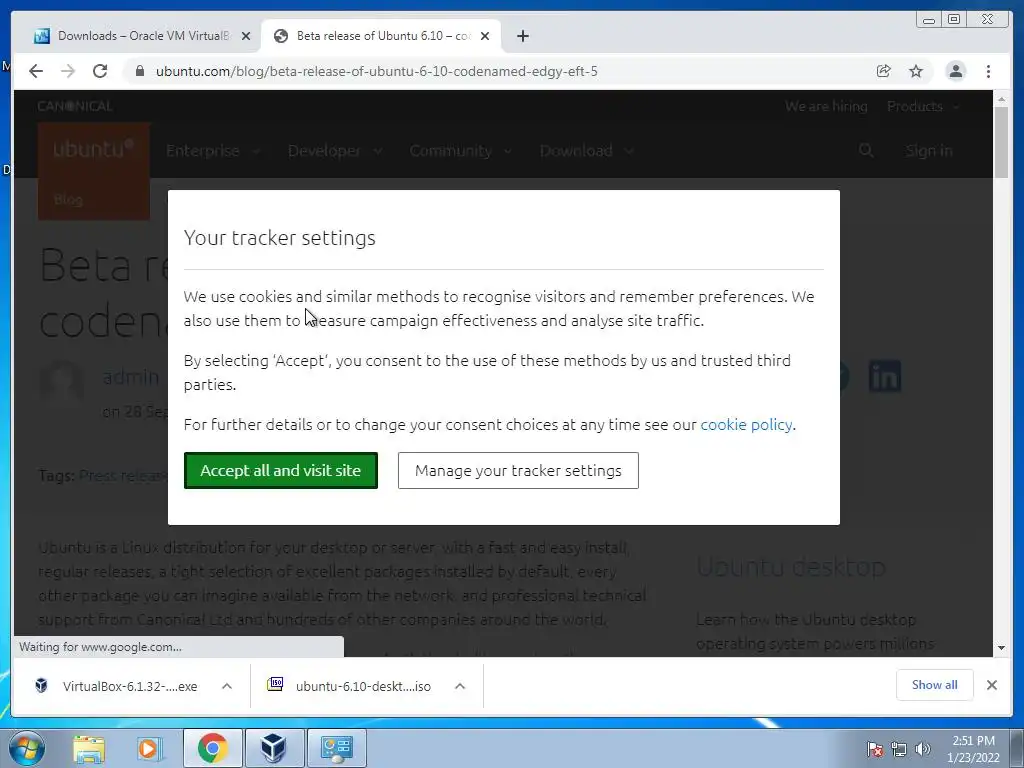This screenshot has width=1024, height=768.
Task: Open the Chrome profile avatar icon
Action: pyautogui.click(x=955, y=71)
